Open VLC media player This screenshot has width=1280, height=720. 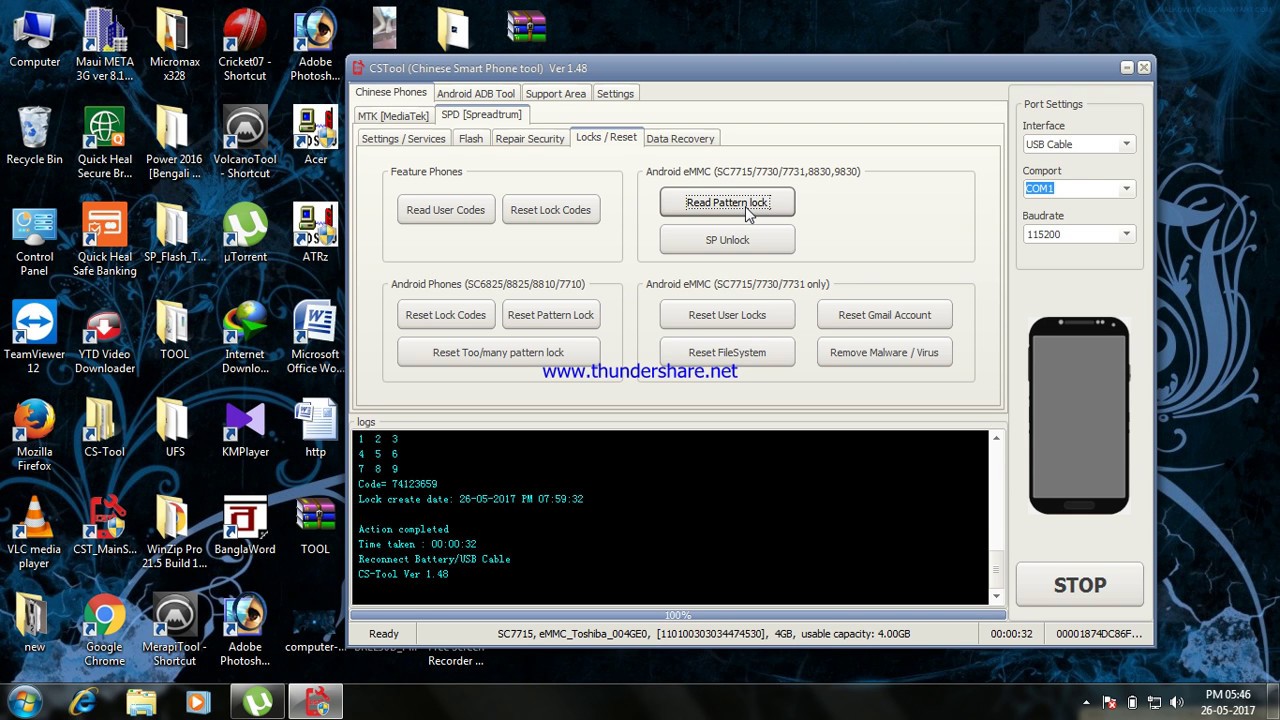(34, 533)
